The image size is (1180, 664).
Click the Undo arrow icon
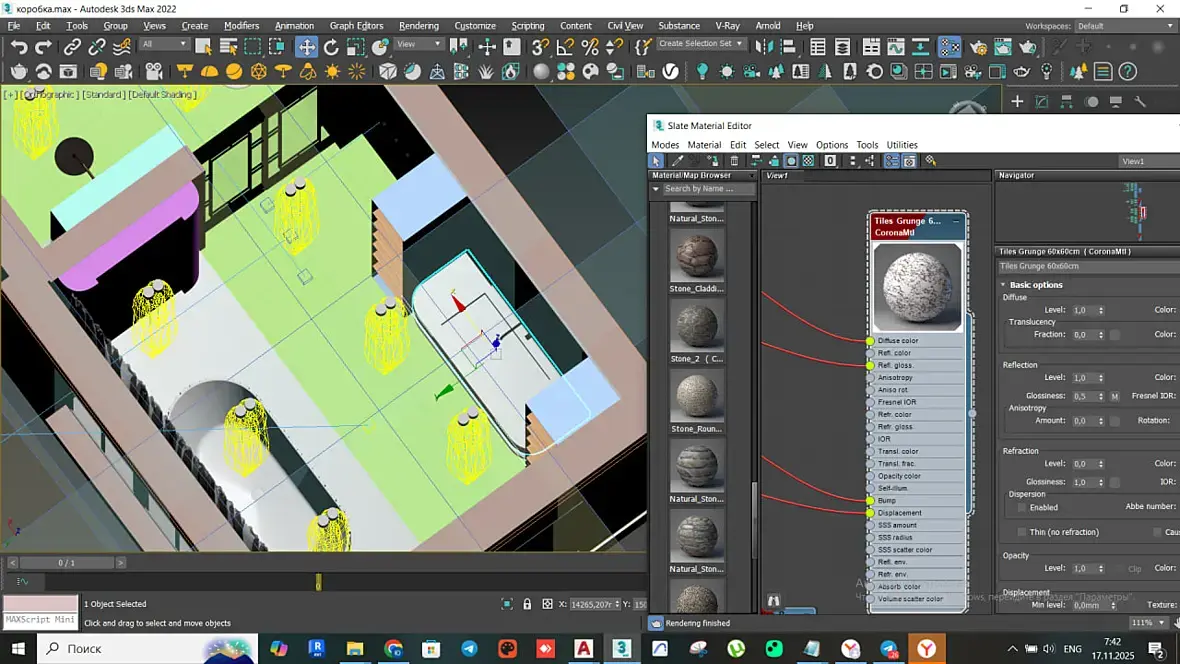(x=19, y=47)
